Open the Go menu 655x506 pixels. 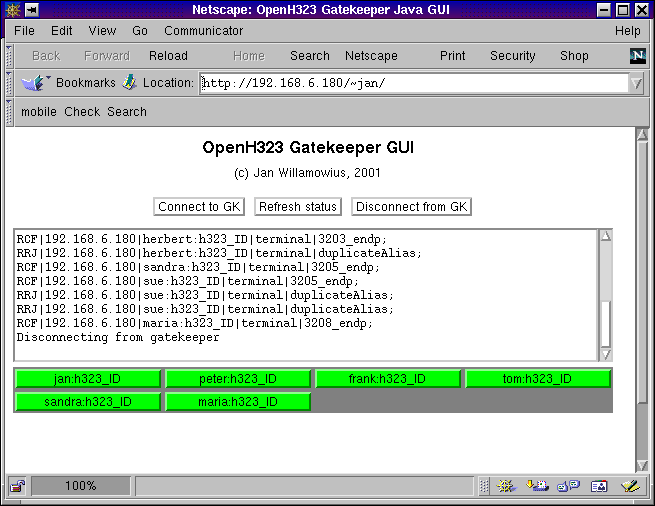tap(140, 31)
